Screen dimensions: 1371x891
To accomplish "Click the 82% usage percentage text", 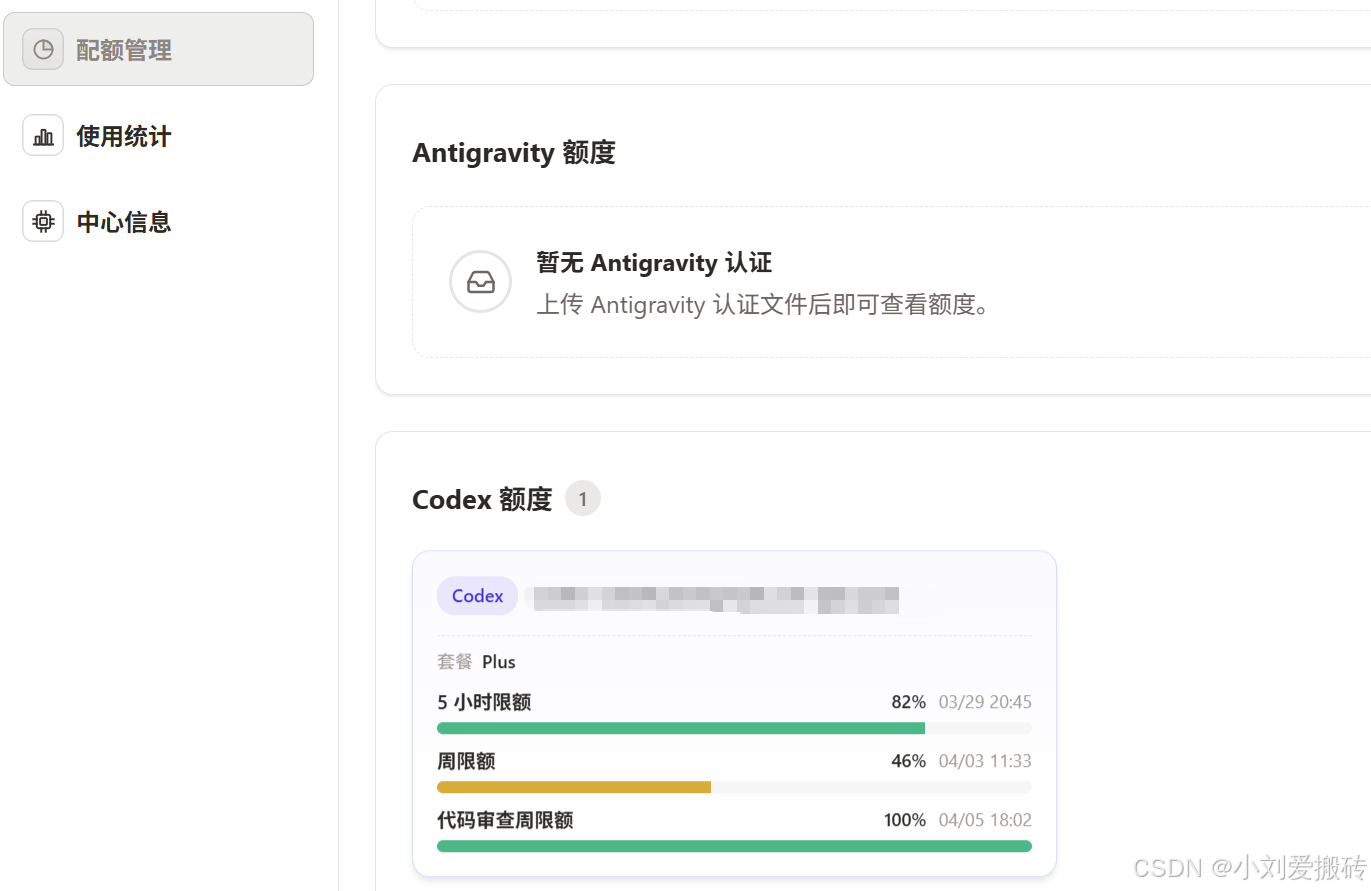I will point(907,701).
